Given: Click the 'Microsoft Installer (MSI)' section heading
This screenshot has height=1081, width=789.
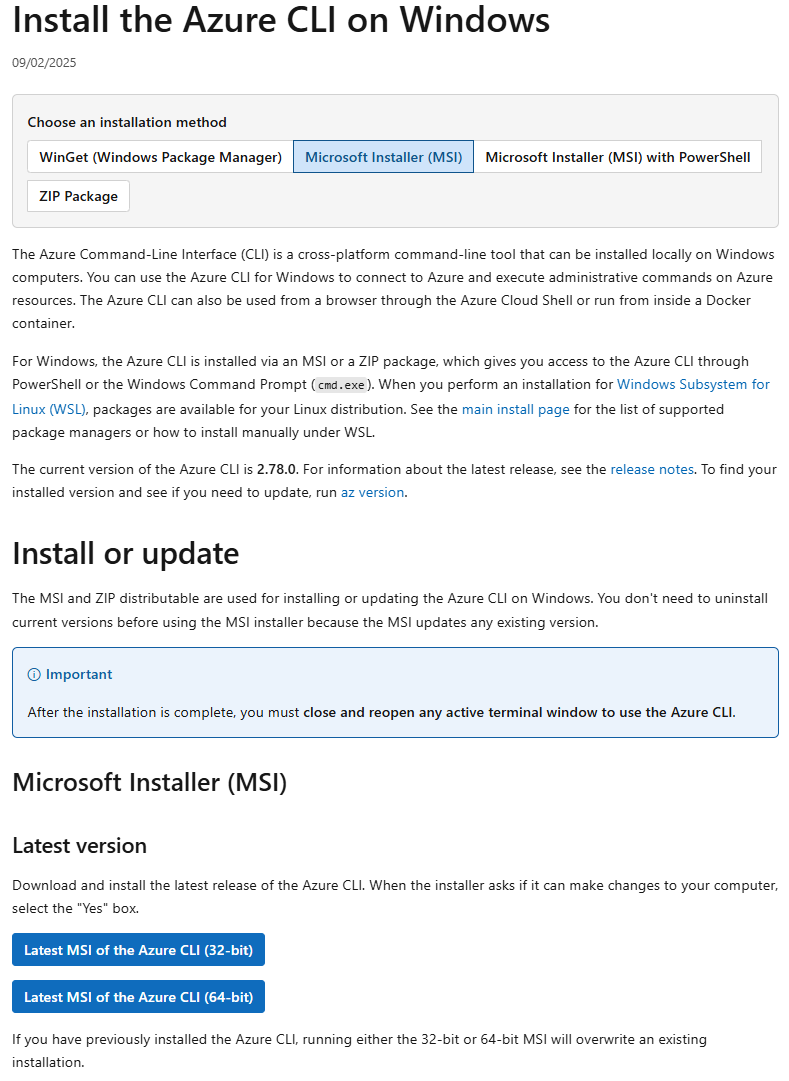Looking at the screenshot, I should (x=149, y=782).
